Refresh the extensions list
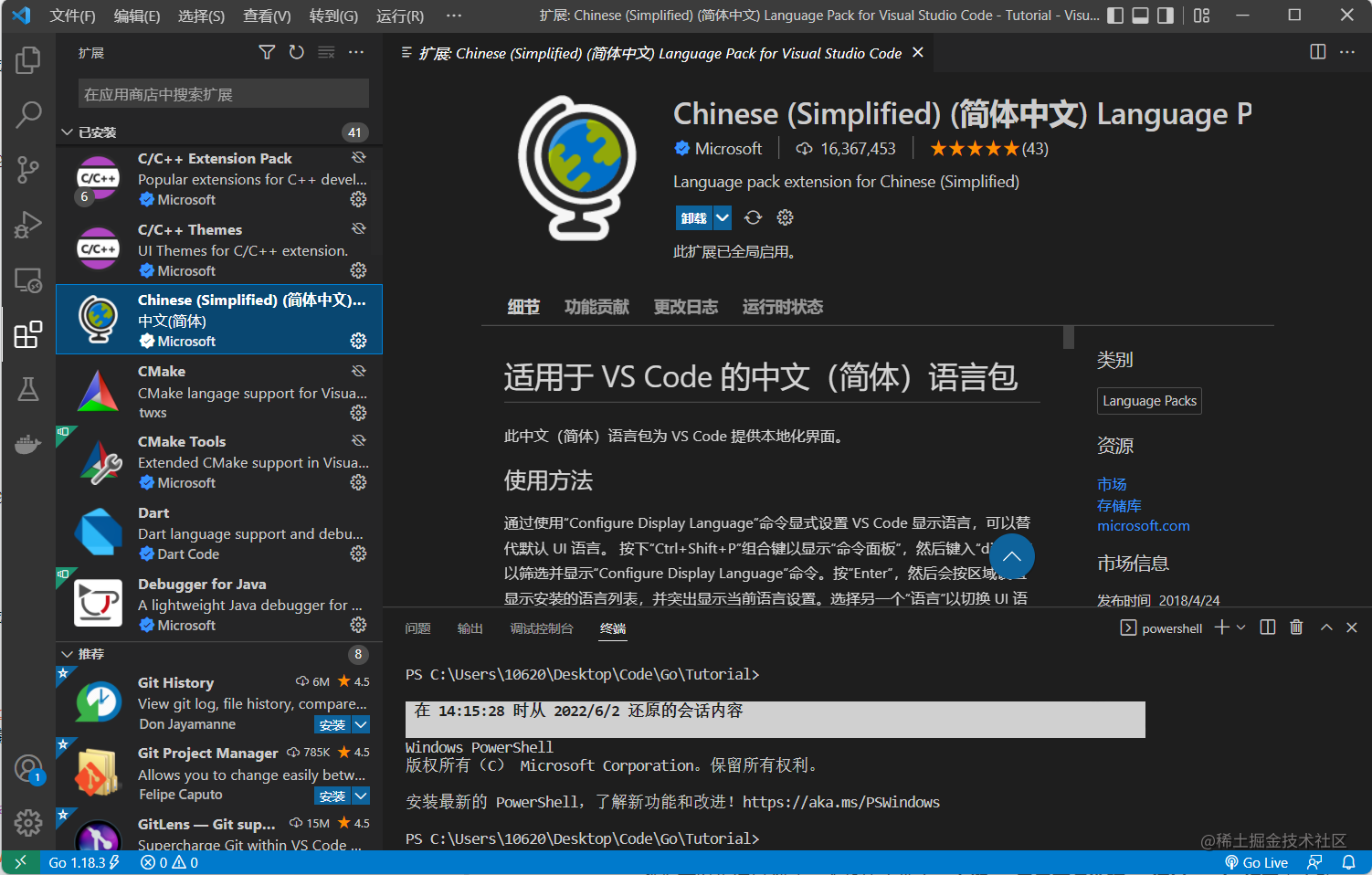This screenshot has height=875, width=1372. tap(297, 52)
